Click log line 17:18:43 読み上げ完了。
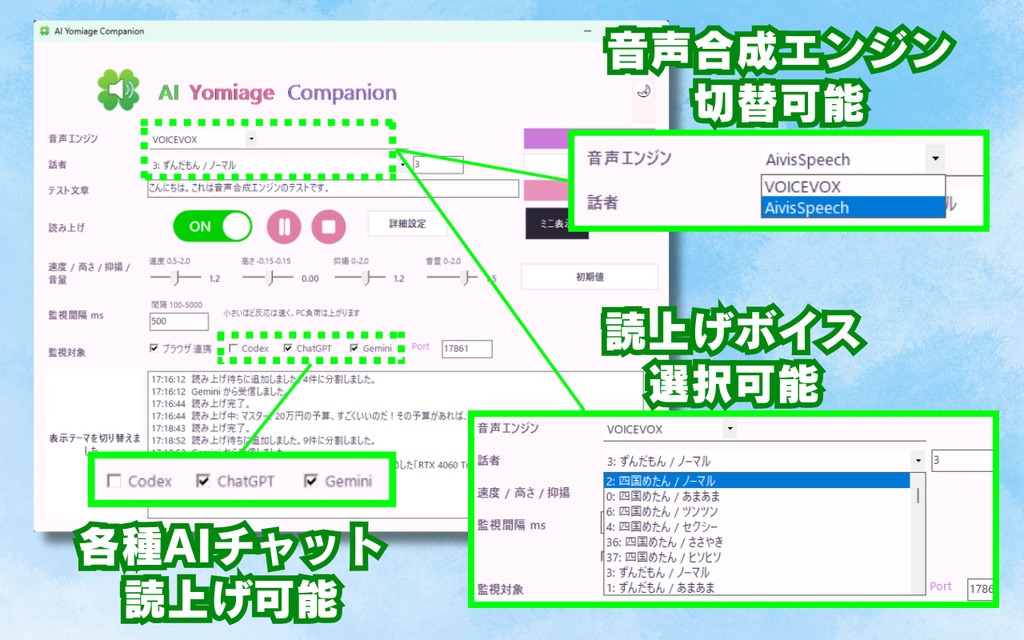This screenshot has width=1024, height=640. [201, 428]
